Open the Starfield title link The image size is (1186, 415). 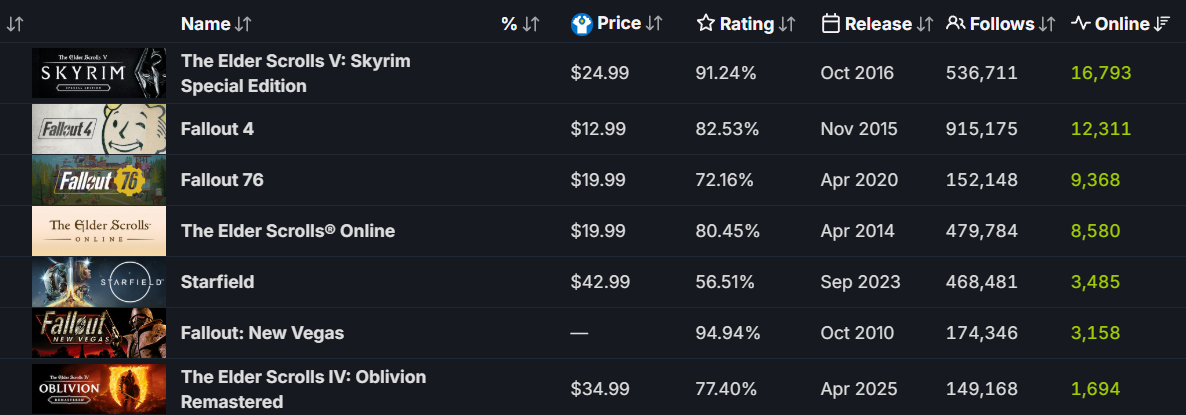(218, 282)
